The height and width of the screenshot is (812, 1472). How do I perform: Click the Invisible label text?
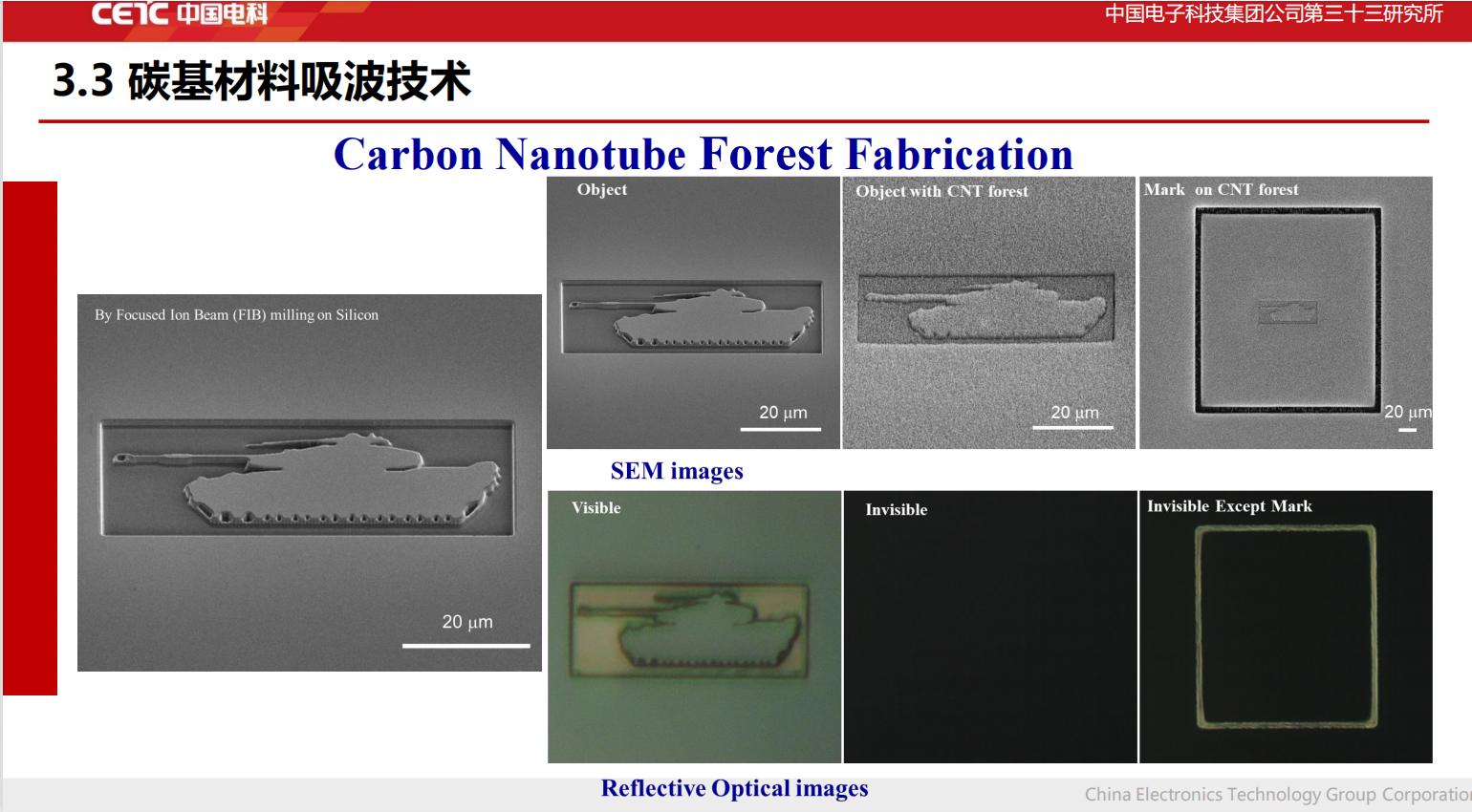896,509
